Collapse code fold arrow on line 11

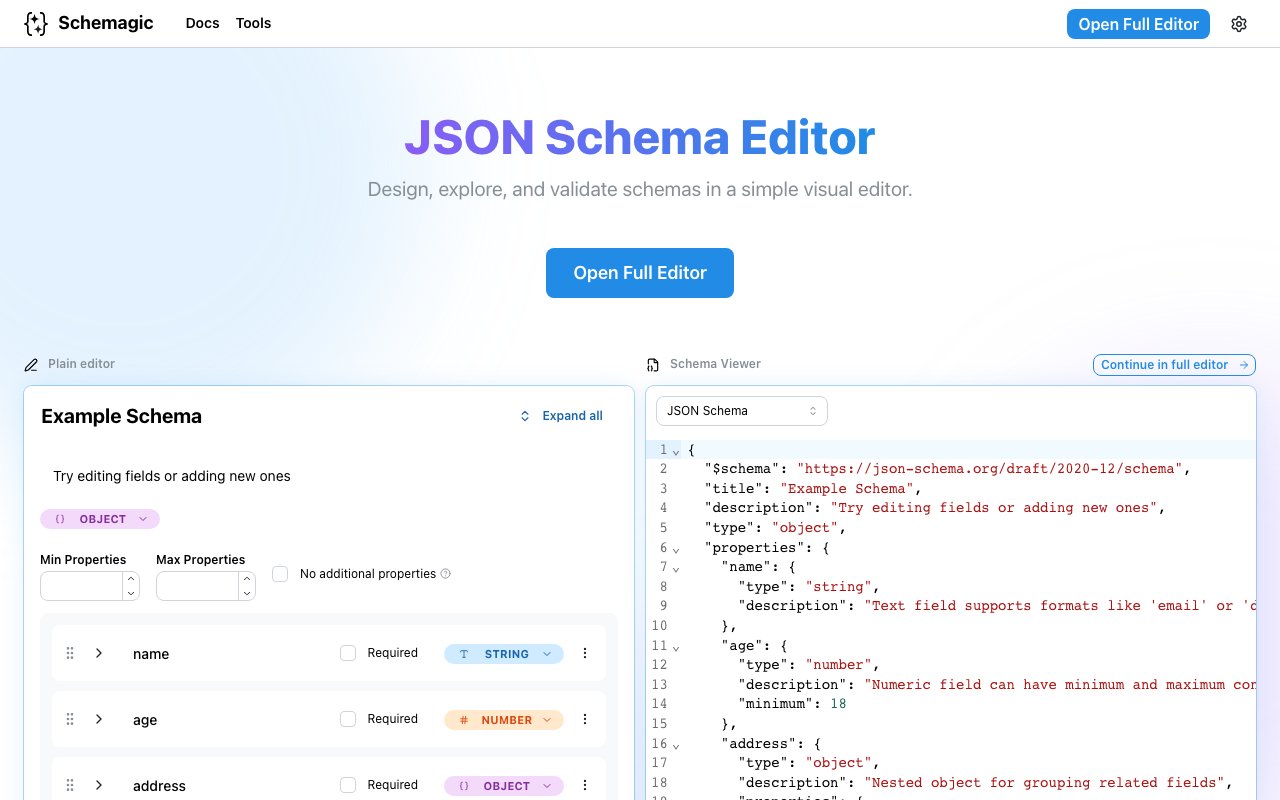tap(676, 648)
